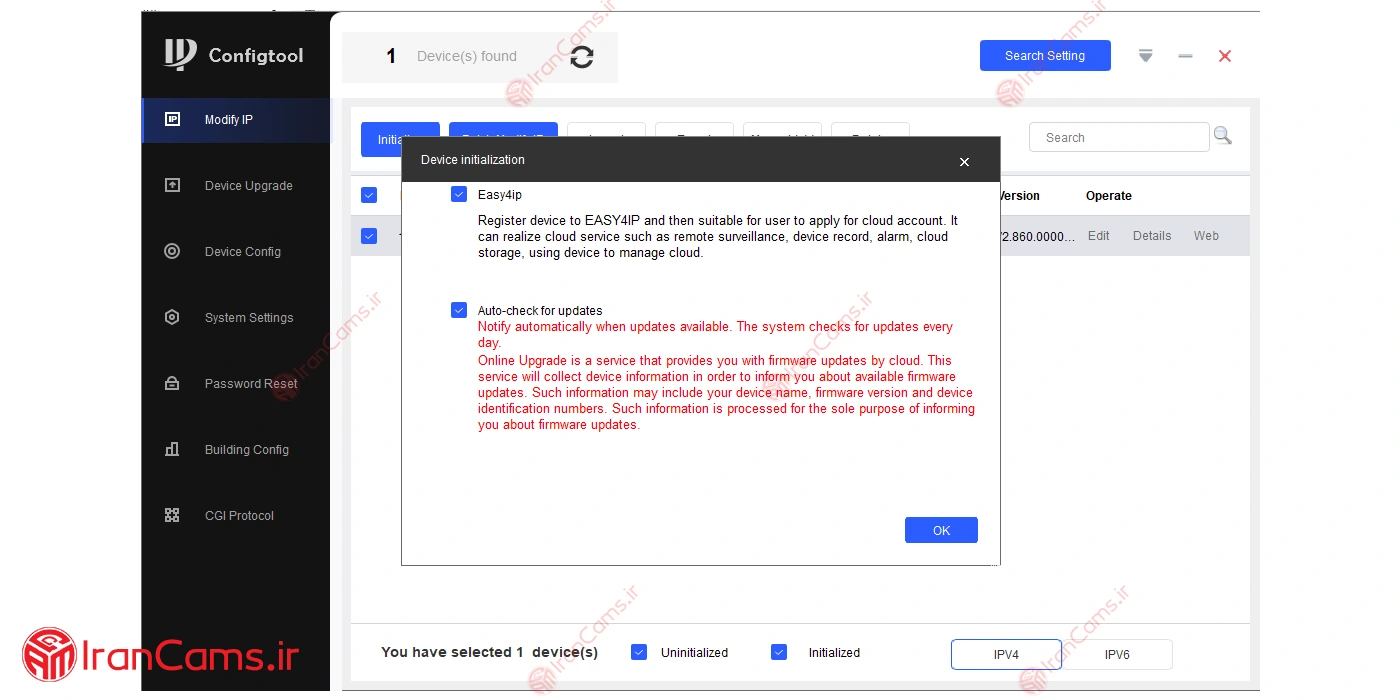Click the Building Config sidebar icon
The height and width of the screenshot is (700, 1400).
[172, 449]
